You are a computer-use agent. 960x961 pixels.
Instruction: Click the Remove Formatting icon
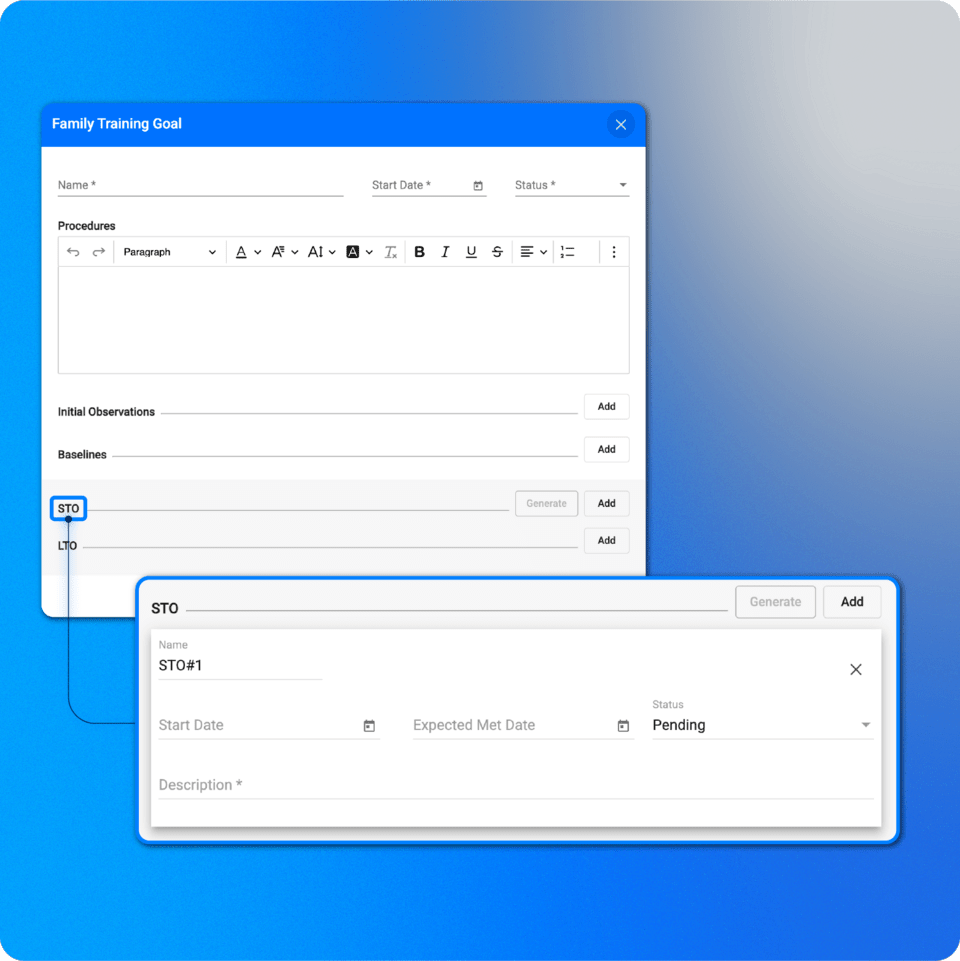[391, 251]
